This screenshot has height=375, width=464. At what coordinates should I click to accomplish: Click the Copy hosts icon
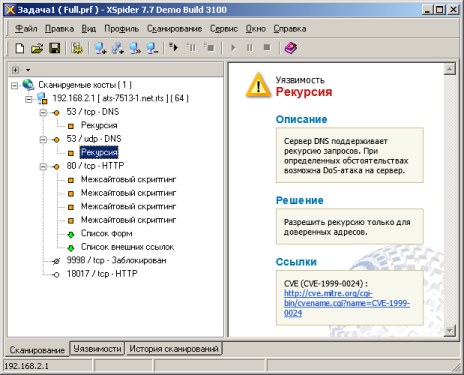pos(135,48)
